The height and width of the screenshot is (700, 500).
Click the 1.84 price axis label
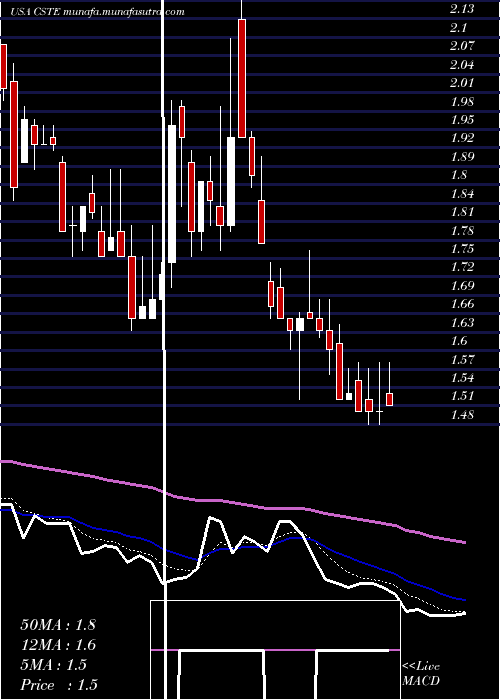pos(462,193)
